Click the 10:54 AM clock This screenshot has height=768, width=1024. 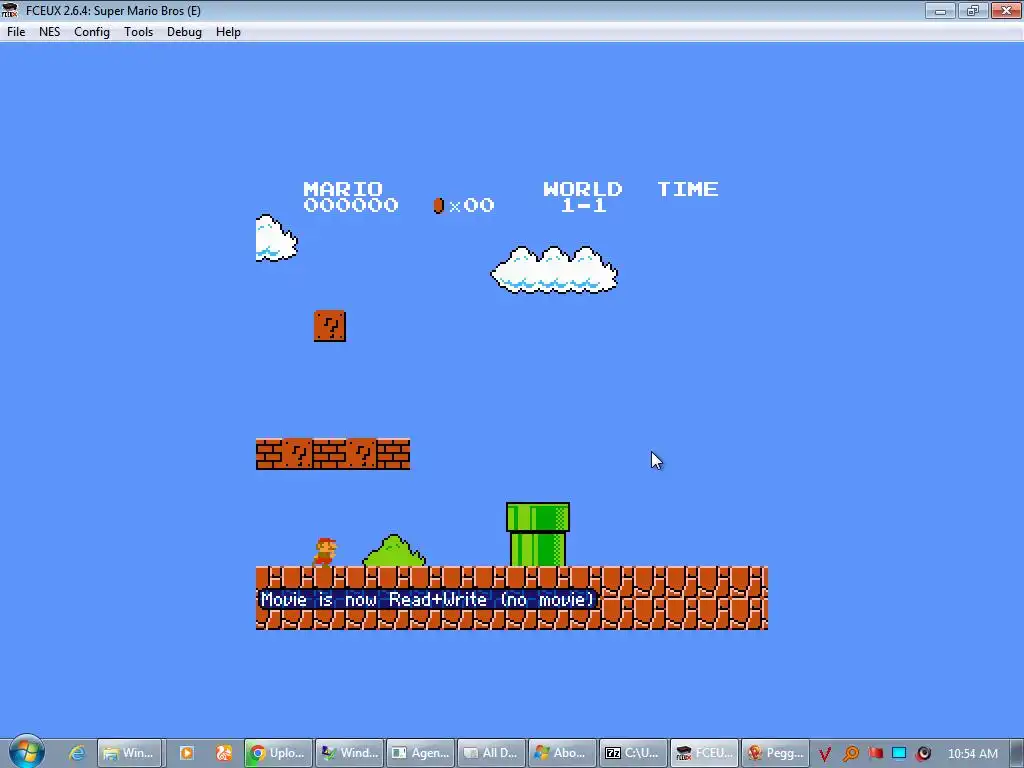pos(972,754)
